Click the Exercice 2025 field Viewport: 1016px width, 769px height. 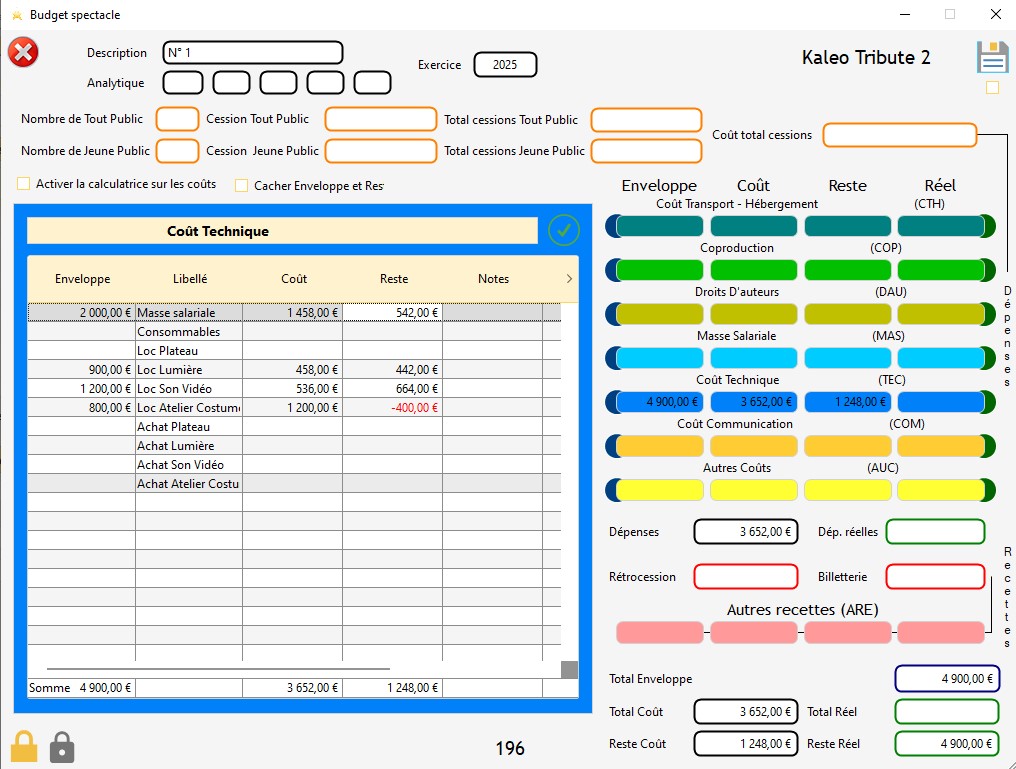[505, 65]
